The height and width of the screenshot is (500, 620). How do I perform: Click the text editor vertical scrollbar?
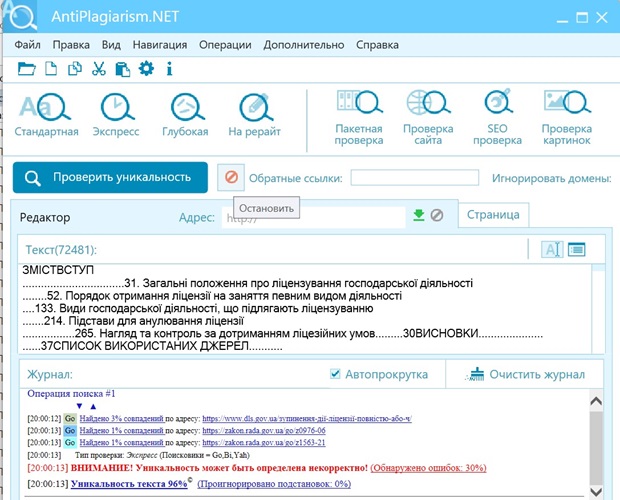[598, 309]
